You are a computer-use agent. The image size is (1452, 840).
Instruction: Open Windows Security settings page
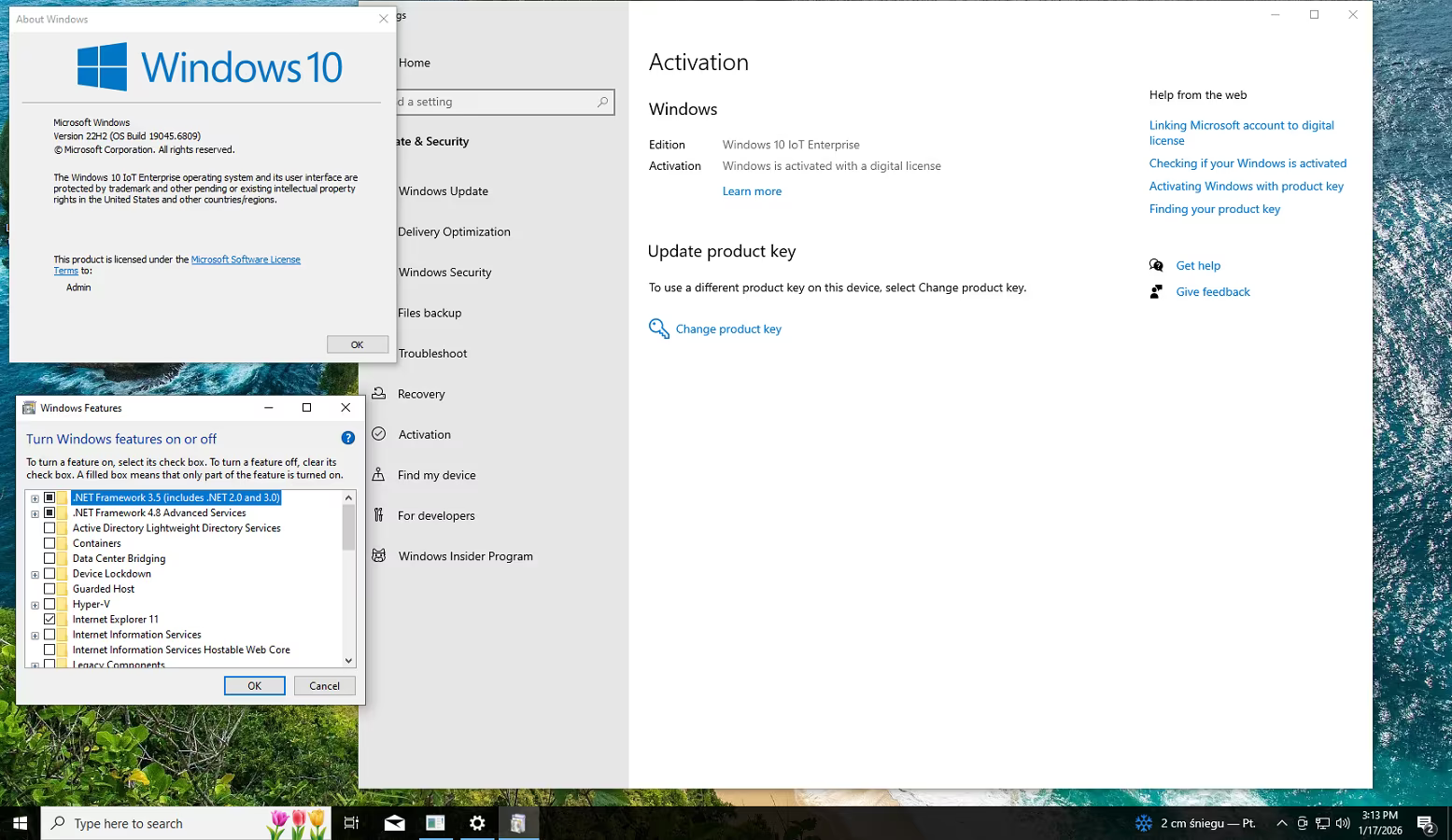[445, 273]
